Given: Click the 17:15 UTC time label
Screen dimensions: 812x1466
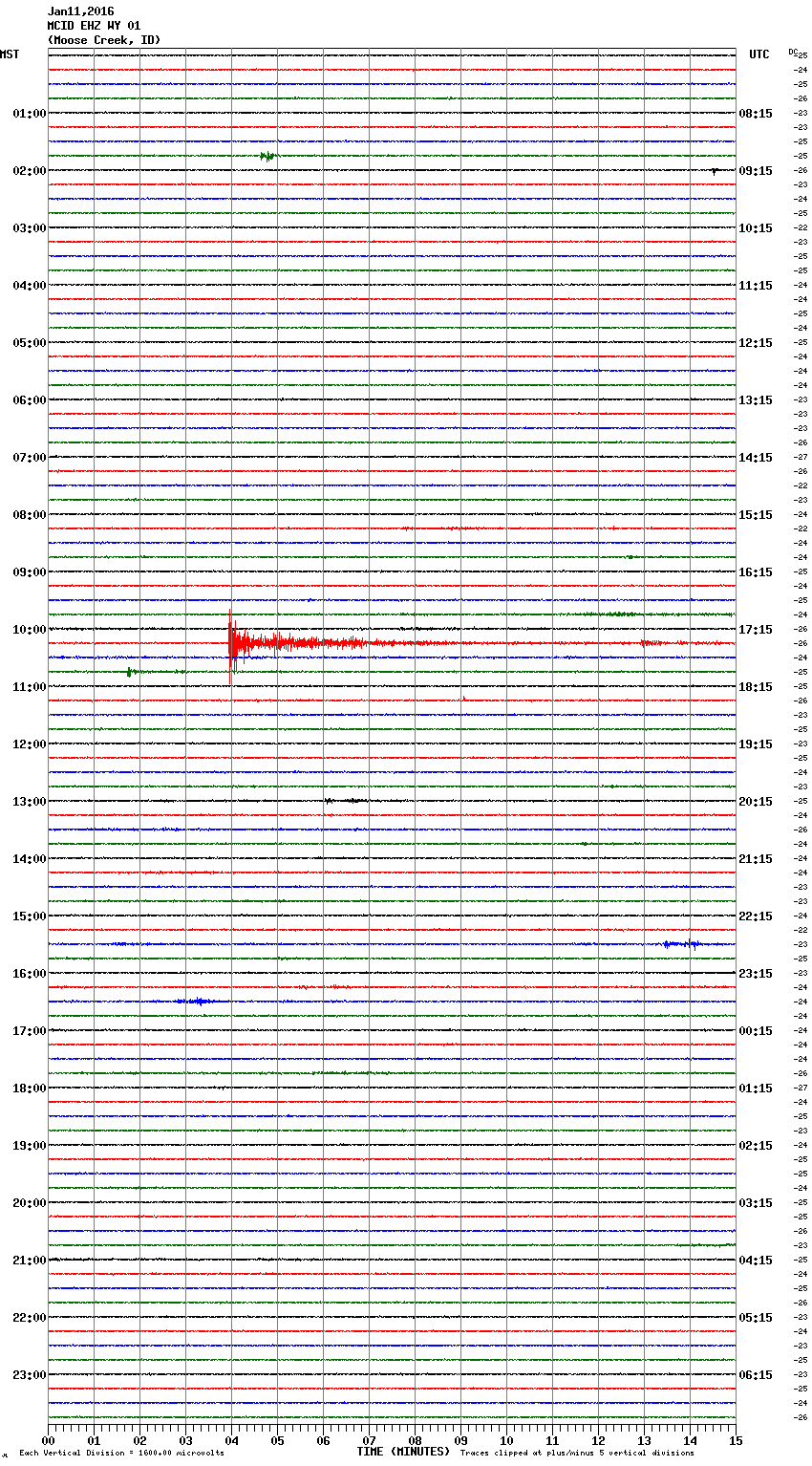Looking at the screenshot, I should 756,630.
